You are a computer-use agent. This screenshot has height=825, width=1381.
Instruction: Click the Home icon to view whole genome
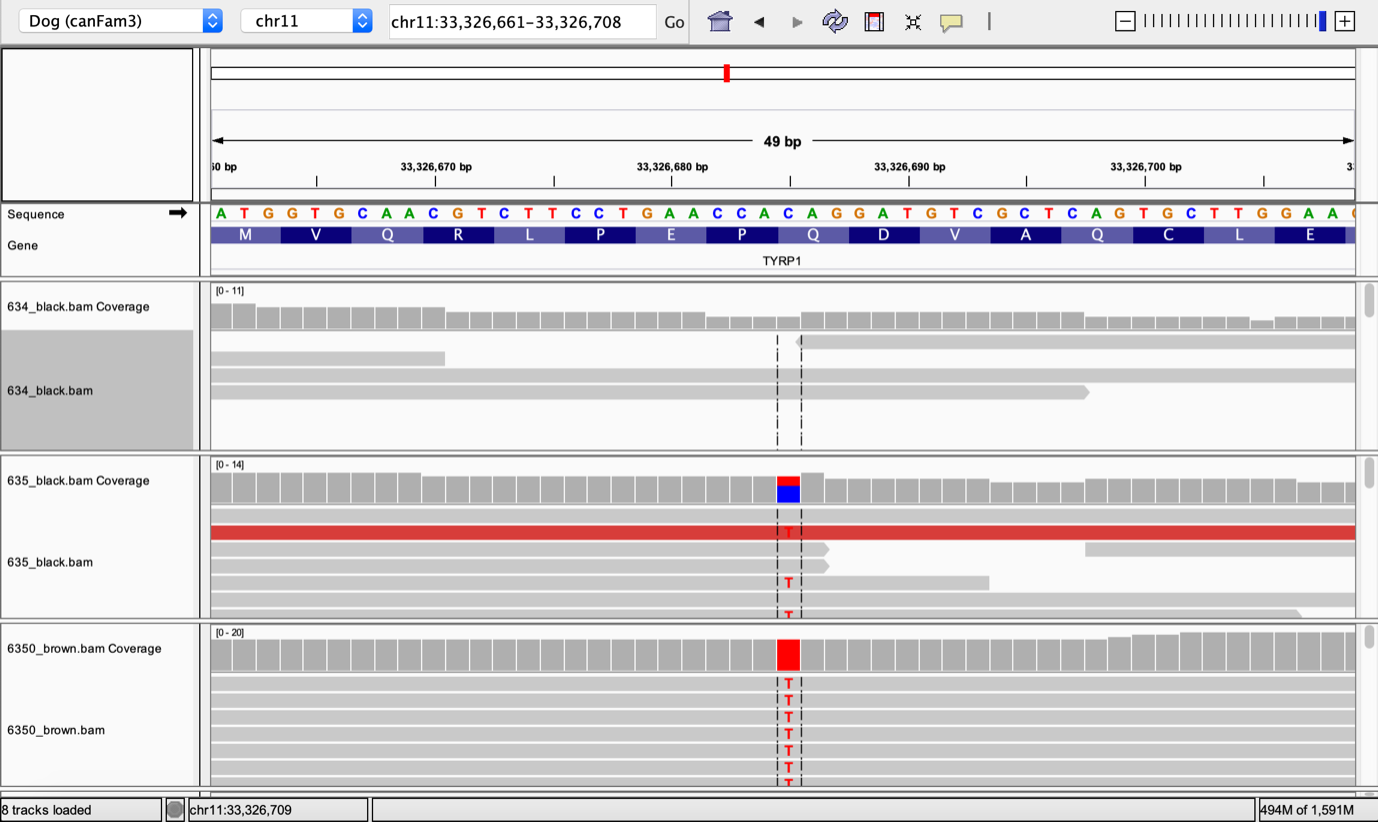[x=720, y=21]
